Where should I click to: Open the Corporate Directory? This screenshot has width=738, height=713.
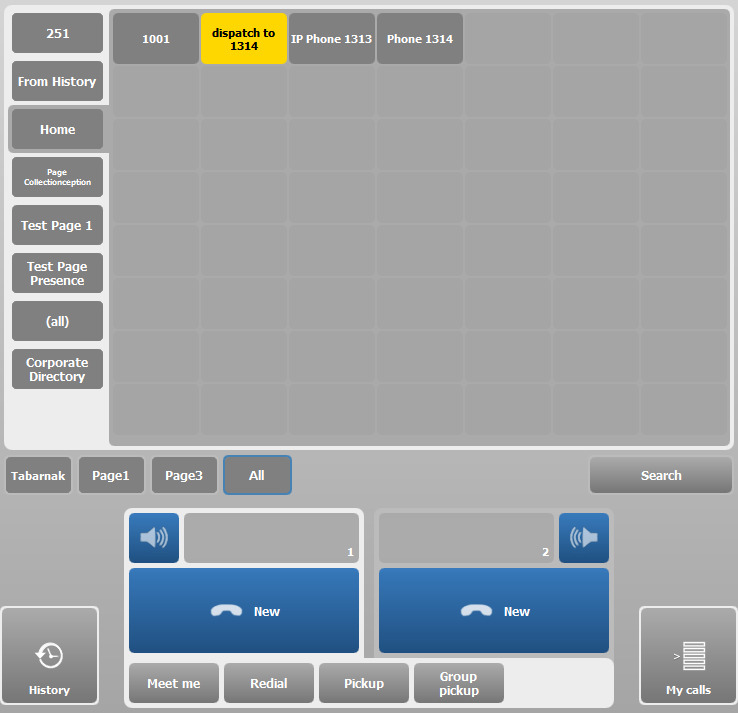tap(57, 369)
